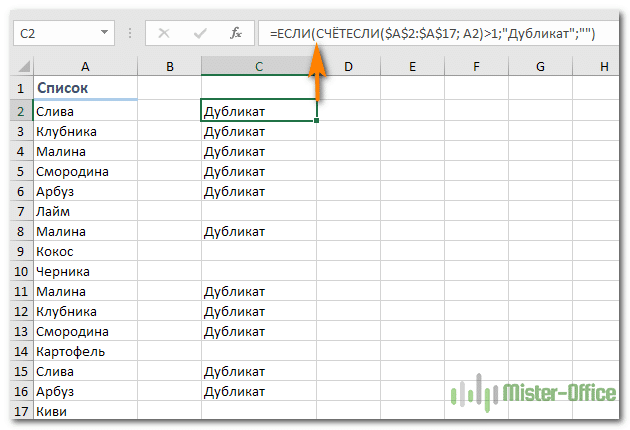This screenshot has width=630, height=430.
Task: Click the Insert Function fx icon
Action: (x=236, y=33)
